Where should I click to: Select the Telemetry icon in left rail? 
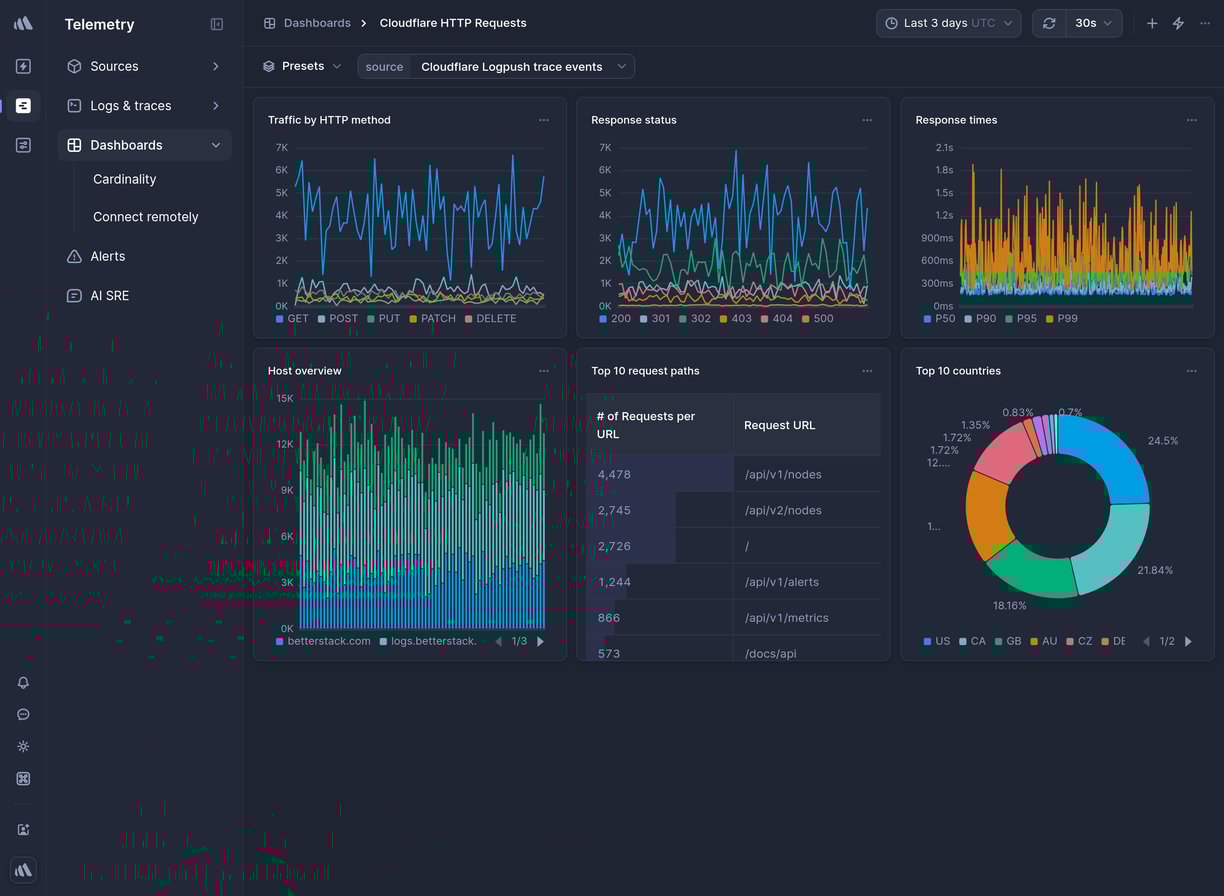(23, 105)
